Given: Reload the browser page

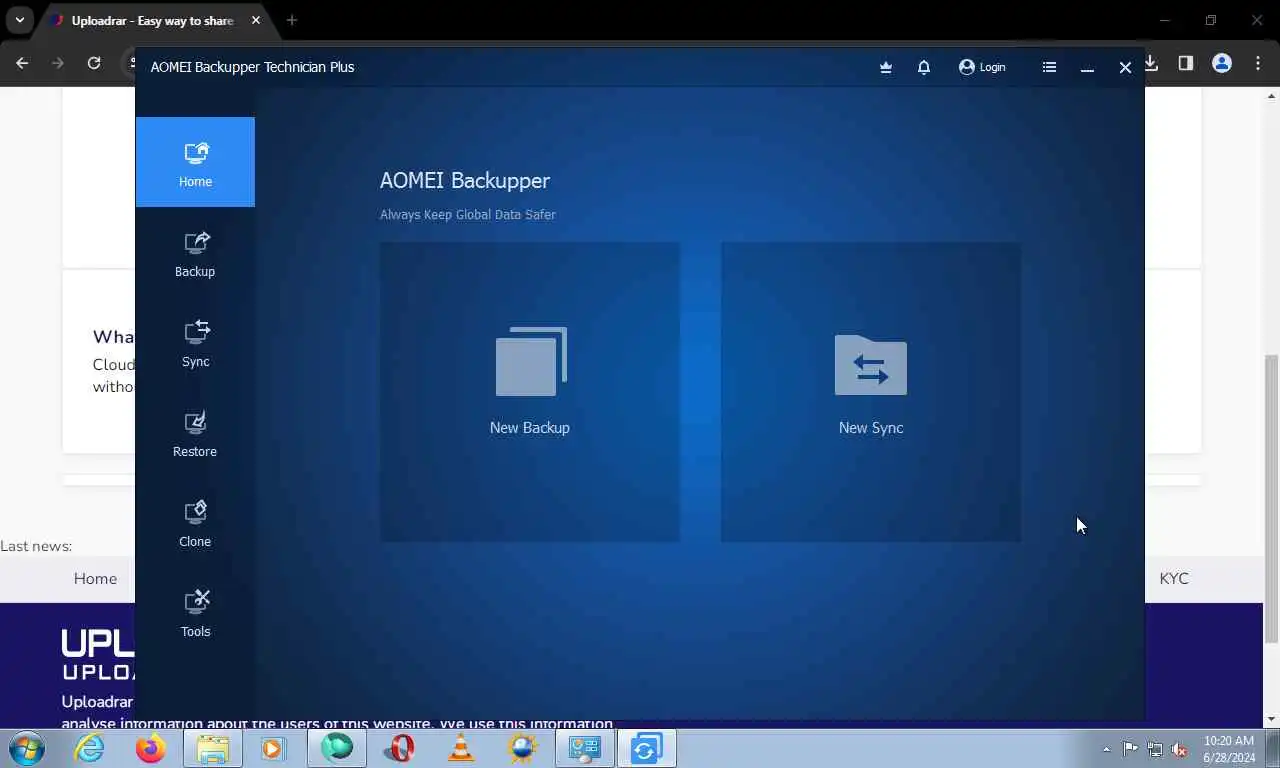Looking at the screenshot, I should (94, 63).
